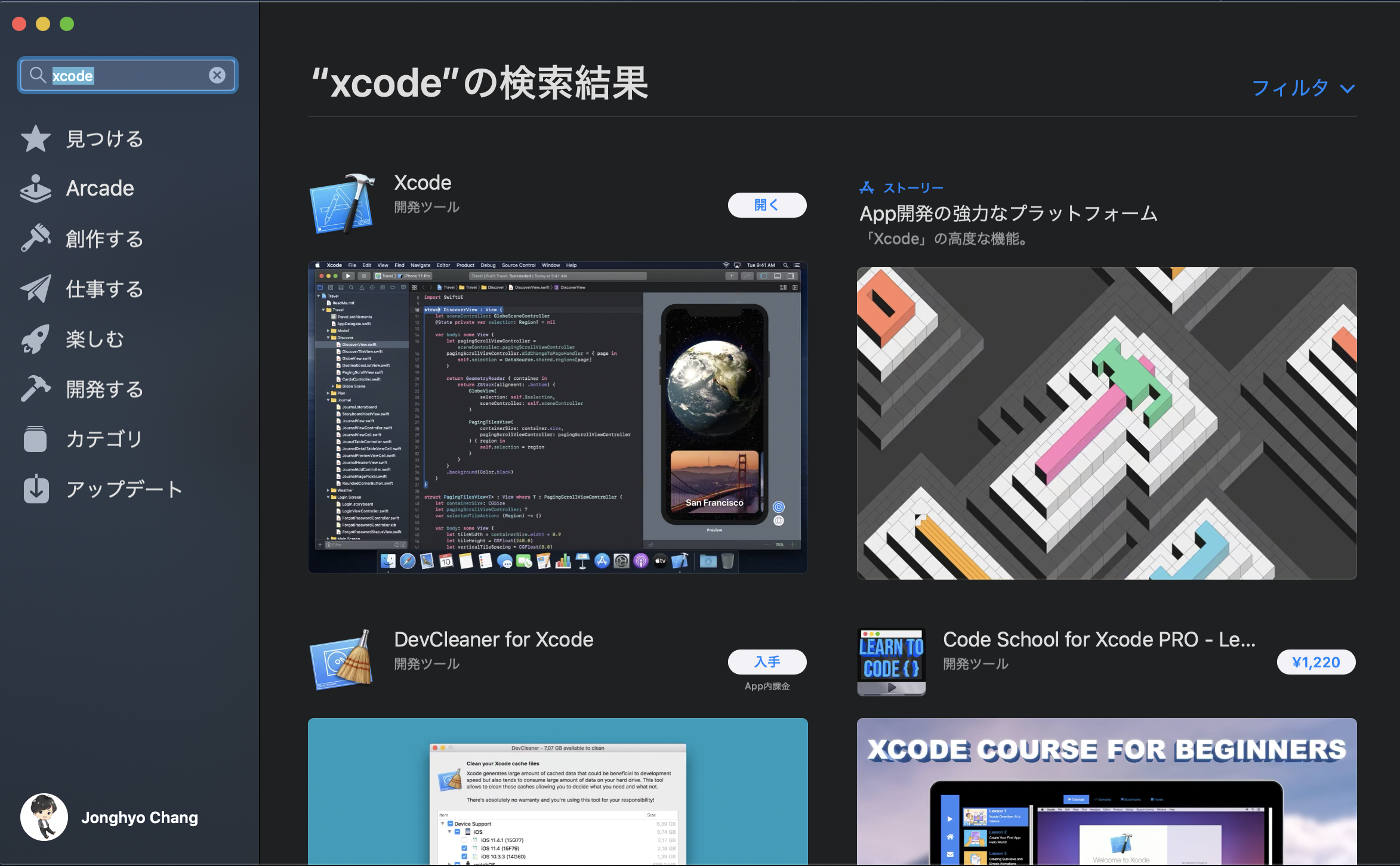Click 入手 for DevCleaner for Xcode
The width and height of the screenshot is (1400, 866).
tap(767, 662)
